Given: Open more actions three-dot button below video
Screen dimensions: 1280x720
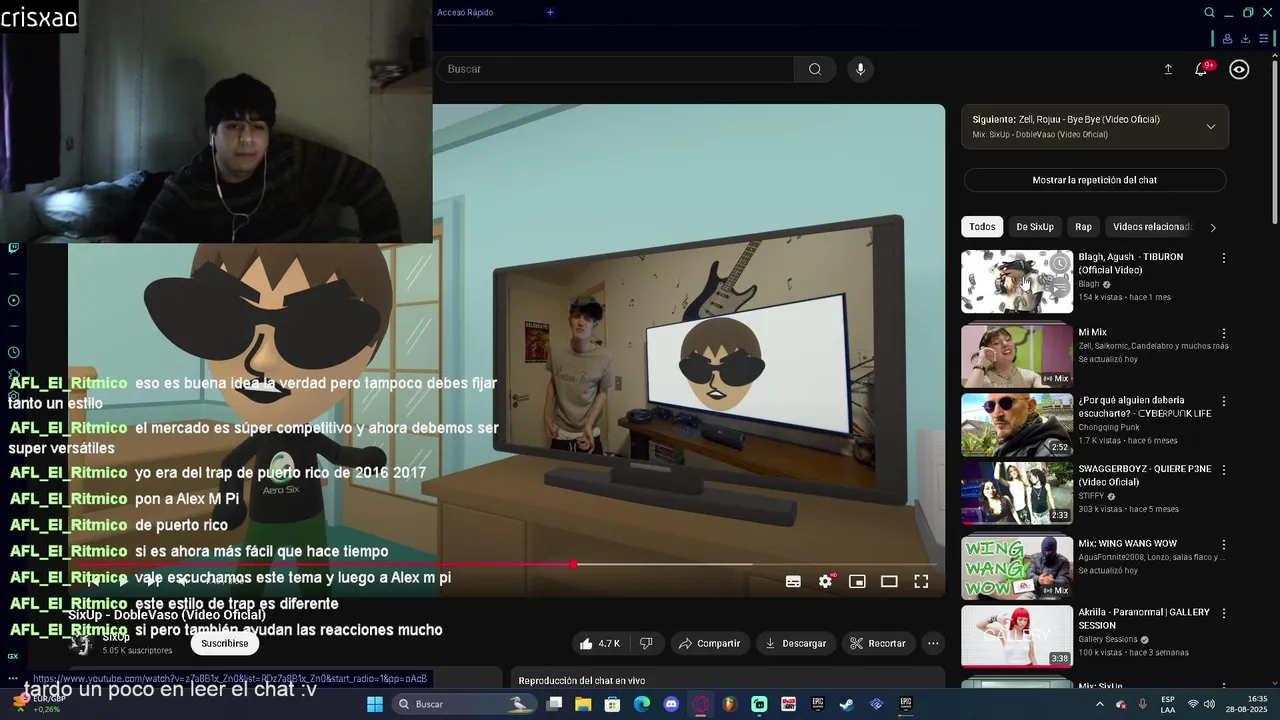Looking at the screenshot, I should point(933,643).
